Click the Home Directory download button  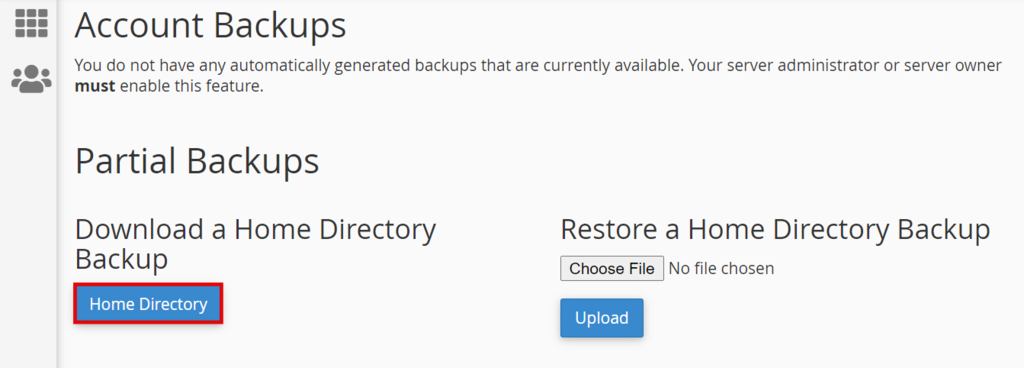click(148, 303)
